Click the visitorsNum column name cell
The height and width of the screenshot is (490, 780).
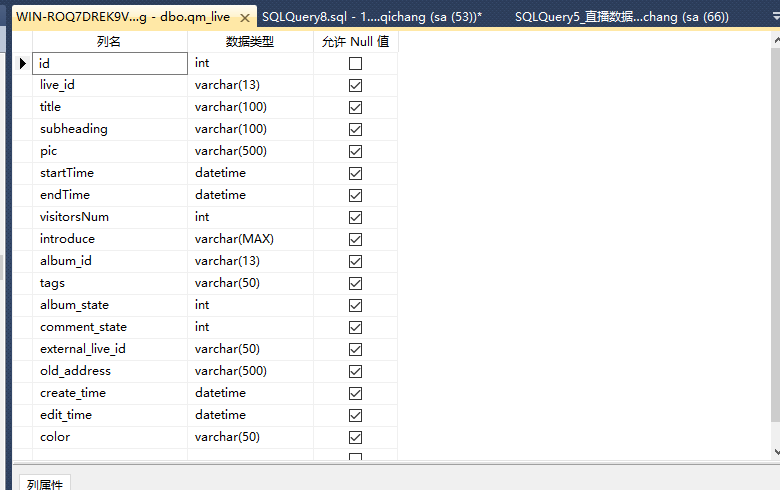(110, 217)
